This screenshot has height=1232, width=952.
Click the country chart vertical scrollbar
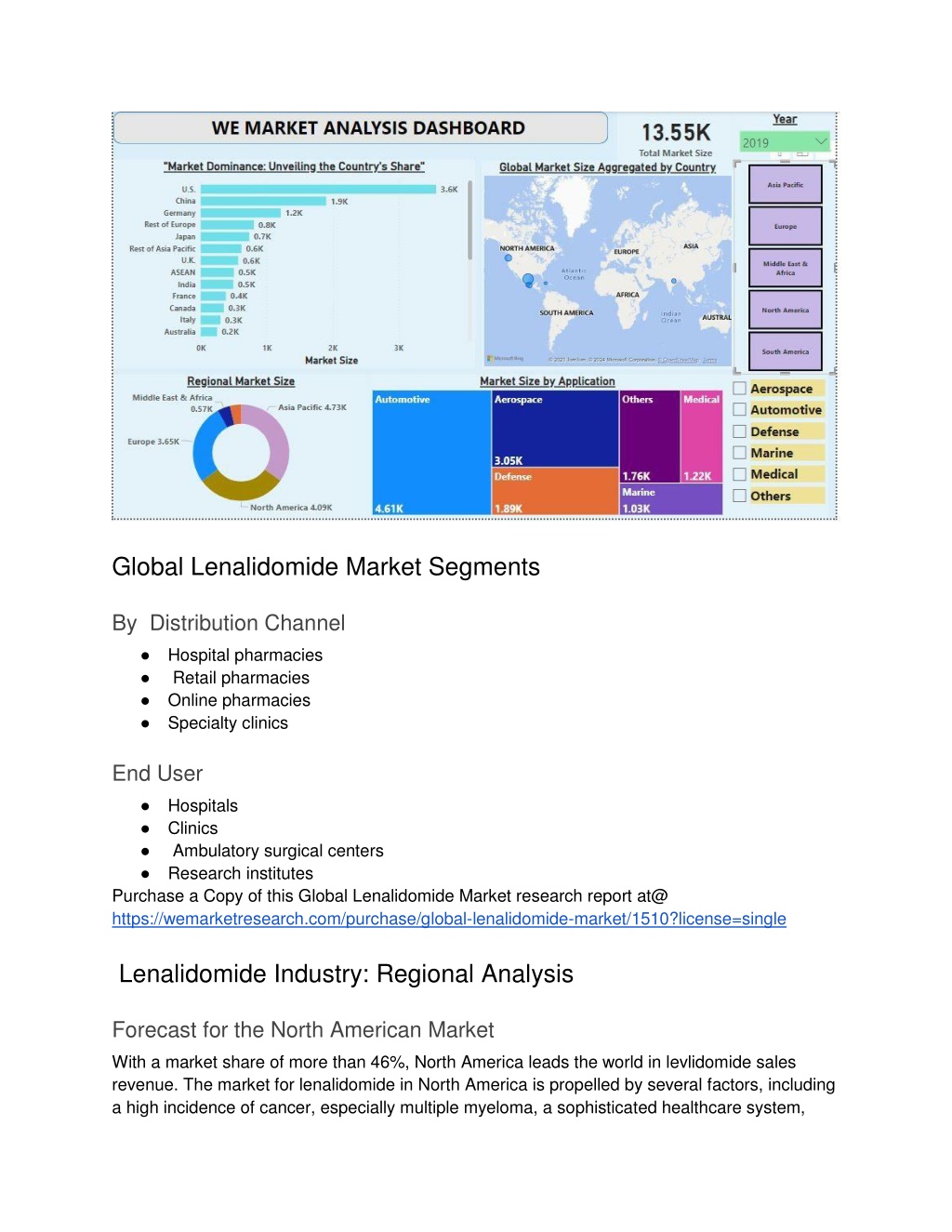click(x=470, y=220)
